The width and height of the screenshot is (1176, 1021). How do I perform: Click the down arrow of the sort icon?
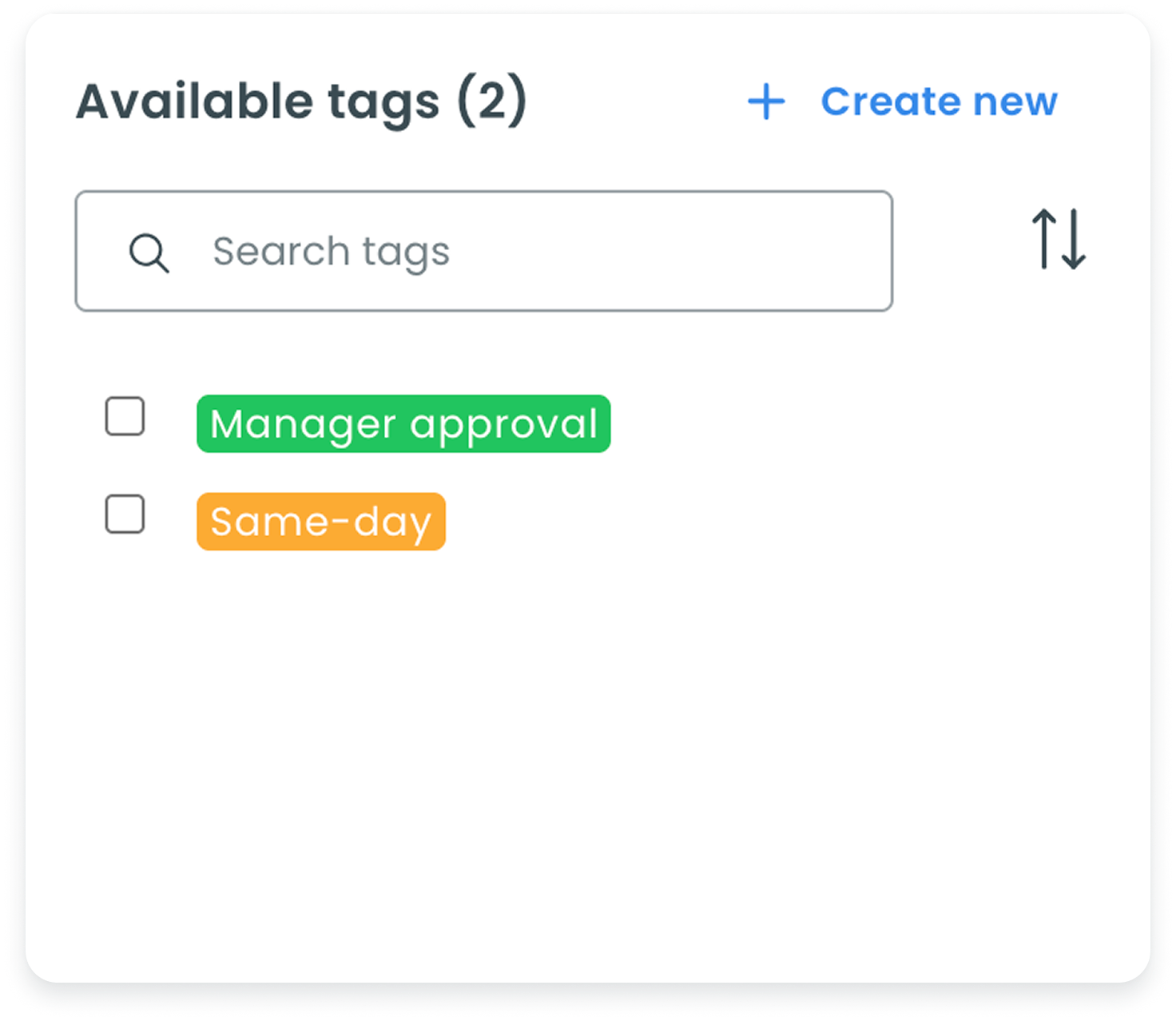pos(1073,239)
